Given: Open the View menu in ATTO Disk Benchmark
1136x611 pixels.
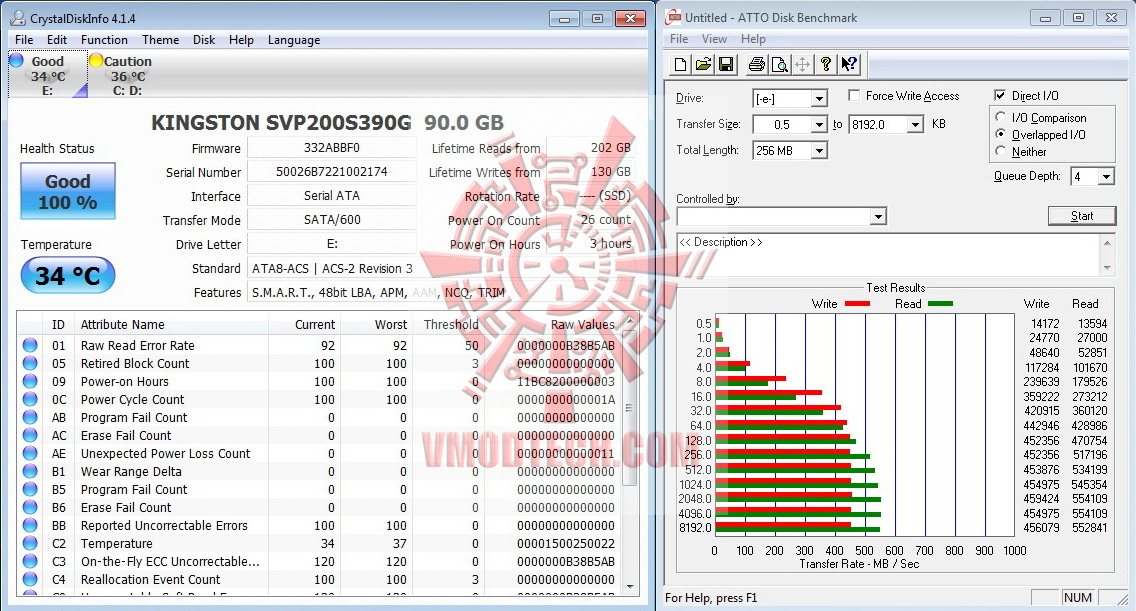Looking at the screenshot, I should tap(714, 39).
